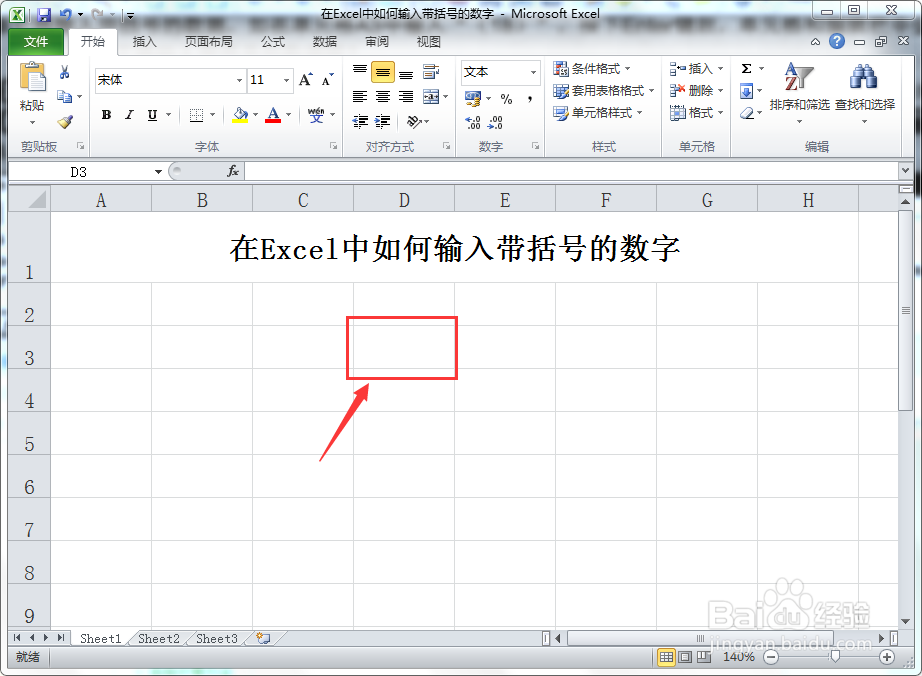922x676 pixels.
Task: Insert a new worksheet tab icon
Action: pyautogui.click(x=263, y=638)
